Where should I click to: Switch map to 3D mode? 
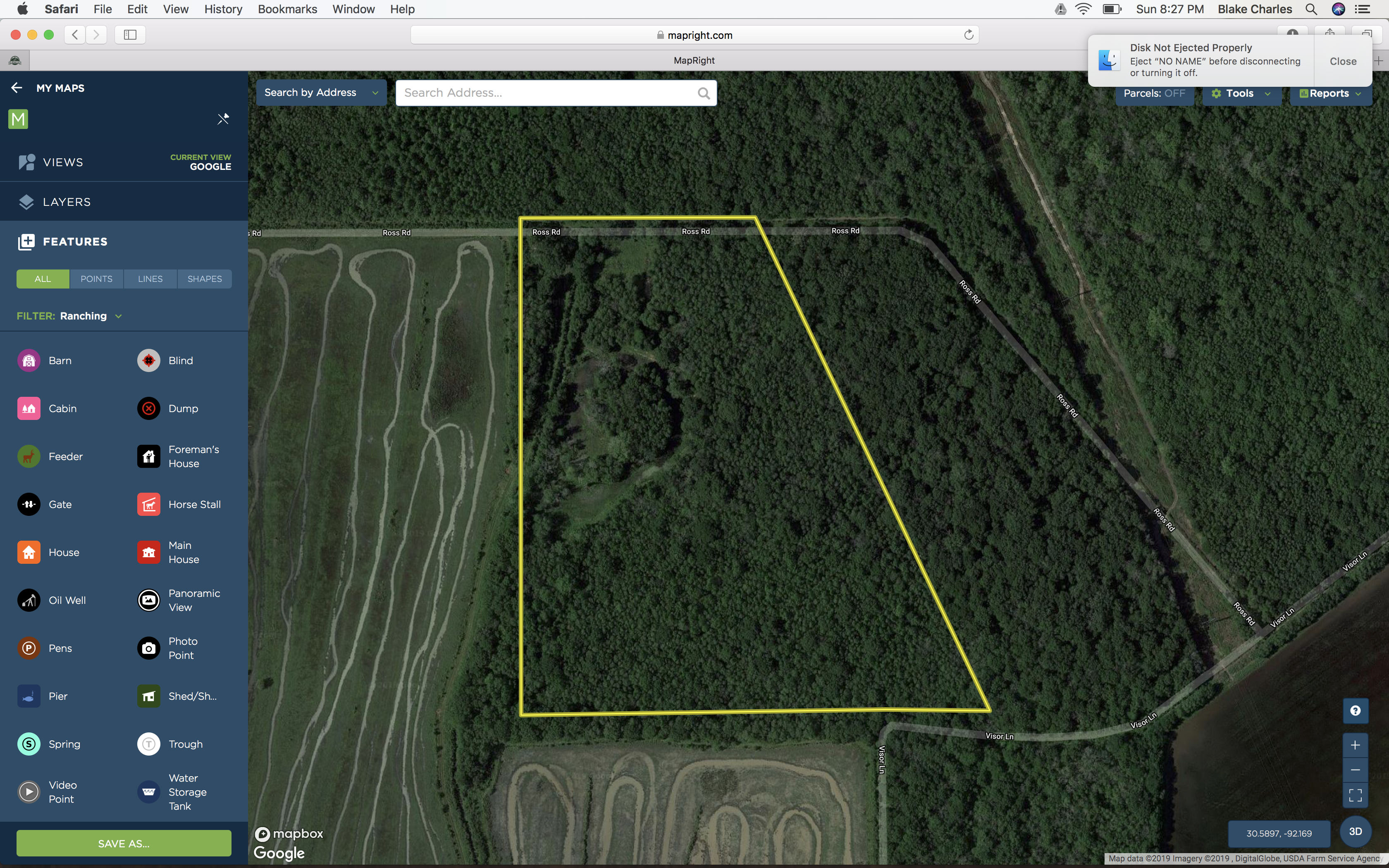(1355, 831)
